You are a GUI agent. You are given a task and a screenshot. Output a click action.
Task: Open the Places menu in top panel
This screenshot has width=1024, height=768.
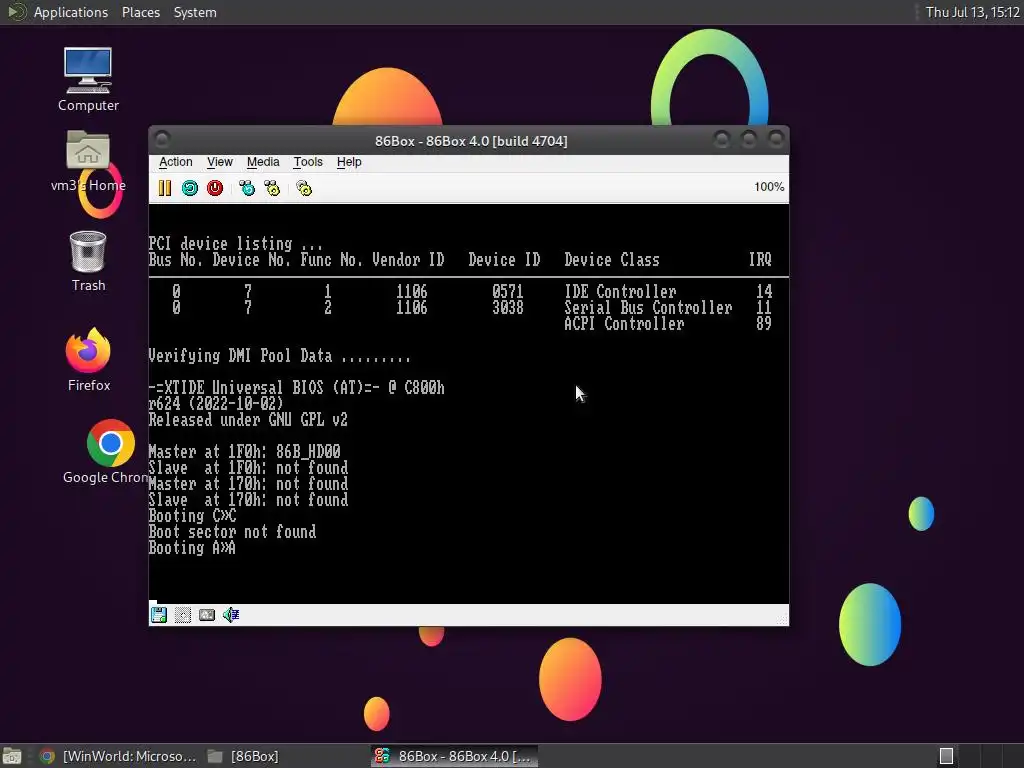click(x=141, y=12)
